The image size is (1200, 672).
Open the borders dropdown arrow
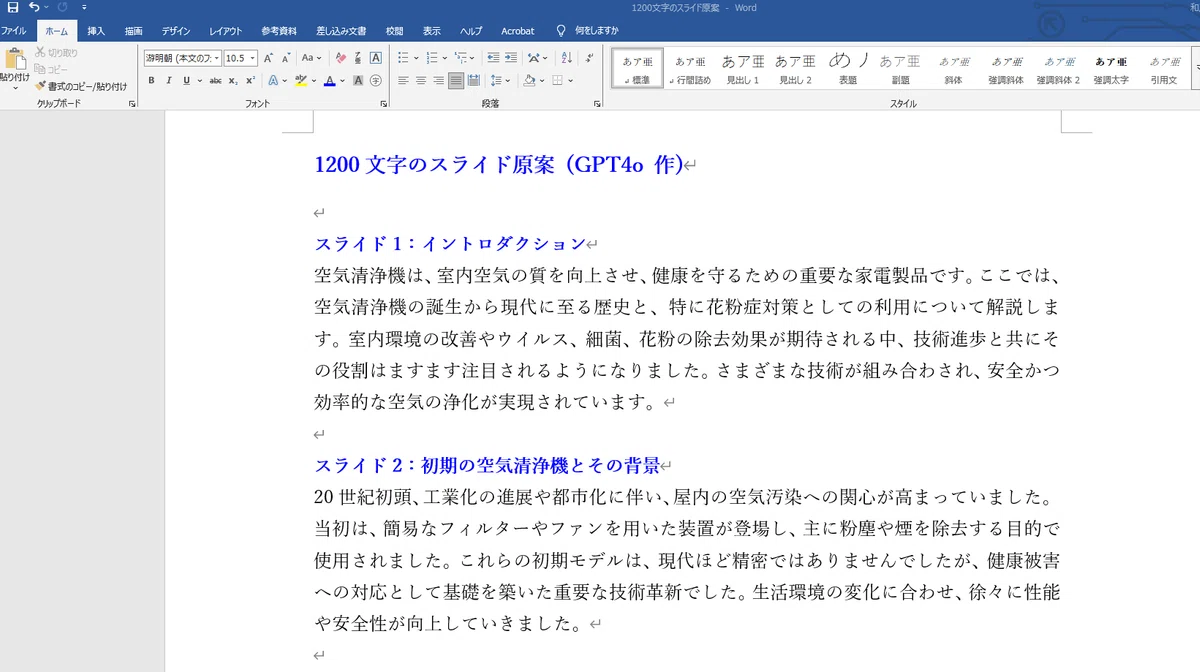click(x=571, y=80)
